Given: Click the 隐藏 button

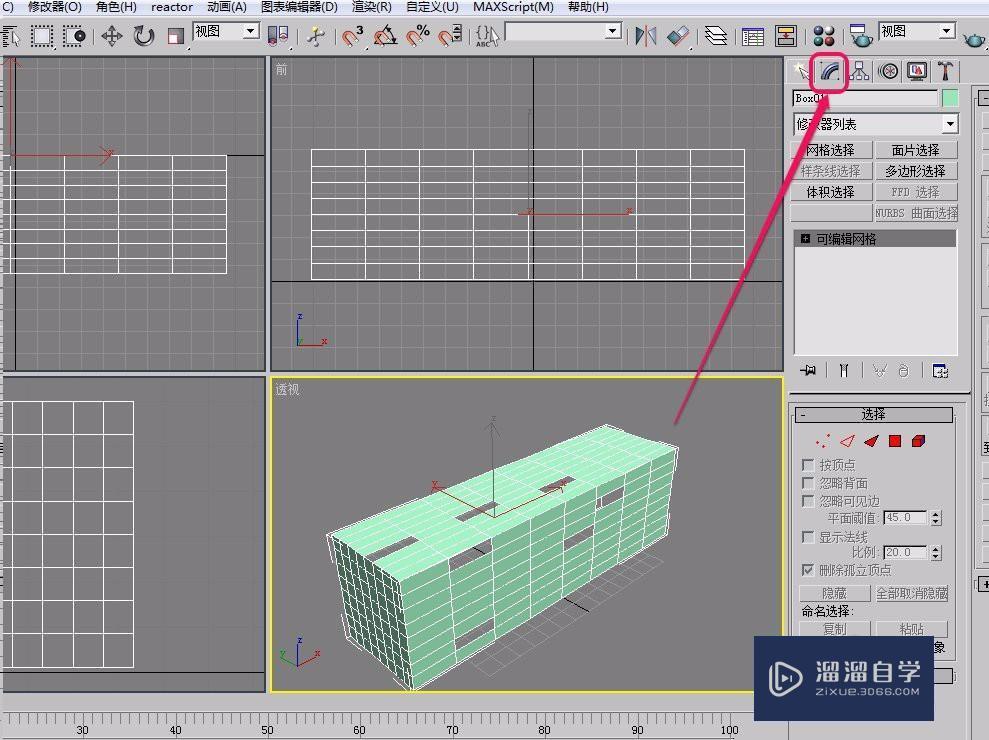Looking at the screenshot, I should point(833,592).
